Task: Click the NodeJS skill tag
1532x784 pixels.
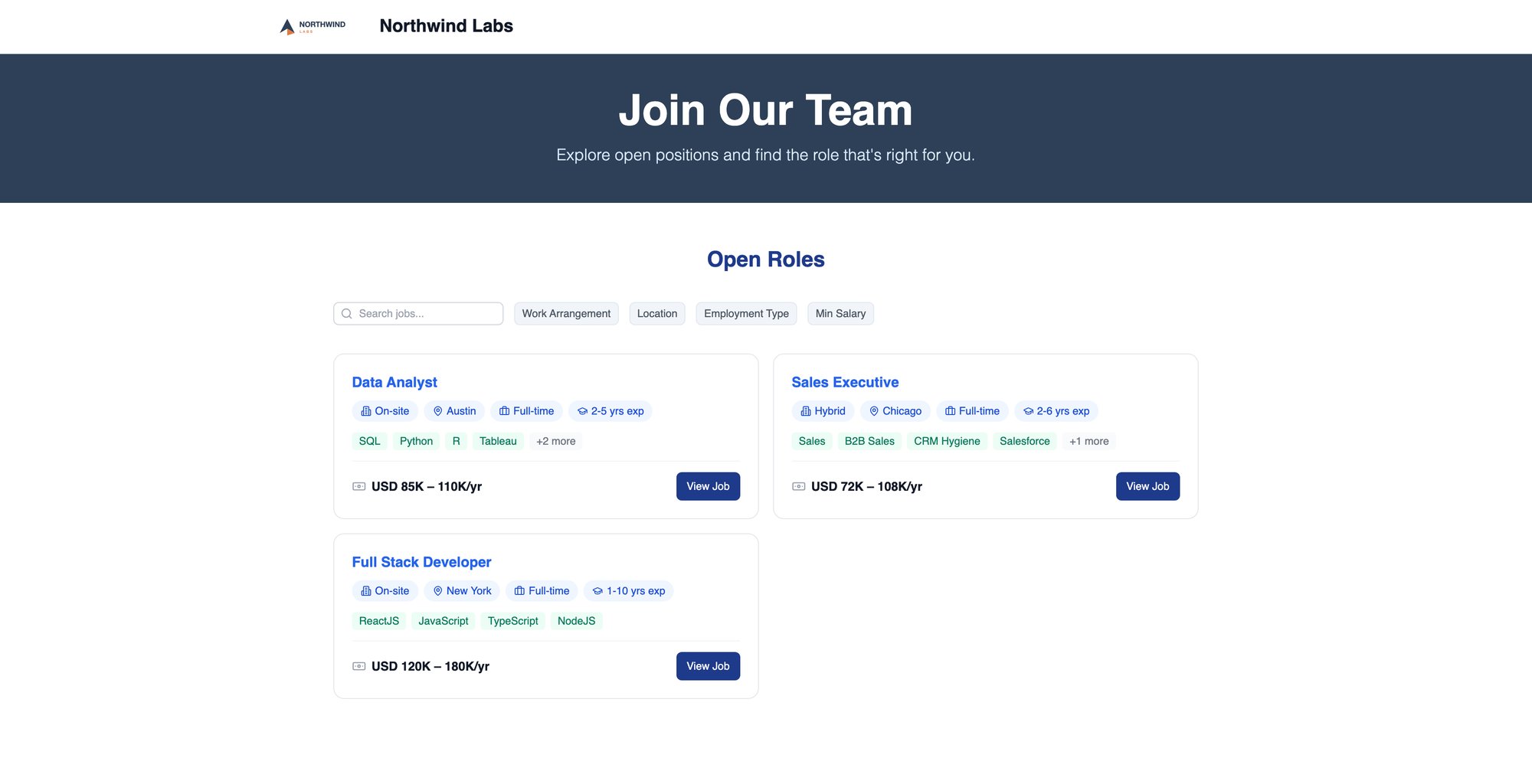Action: click(x=576, y=621)
